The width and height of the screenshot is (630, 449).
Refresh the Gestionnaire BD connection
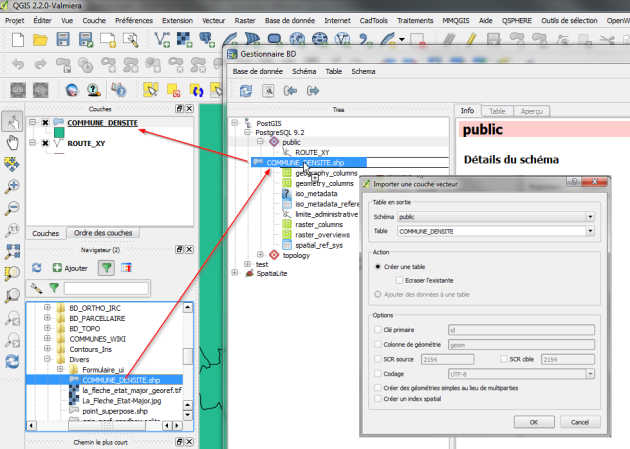(x=245, y=91)
